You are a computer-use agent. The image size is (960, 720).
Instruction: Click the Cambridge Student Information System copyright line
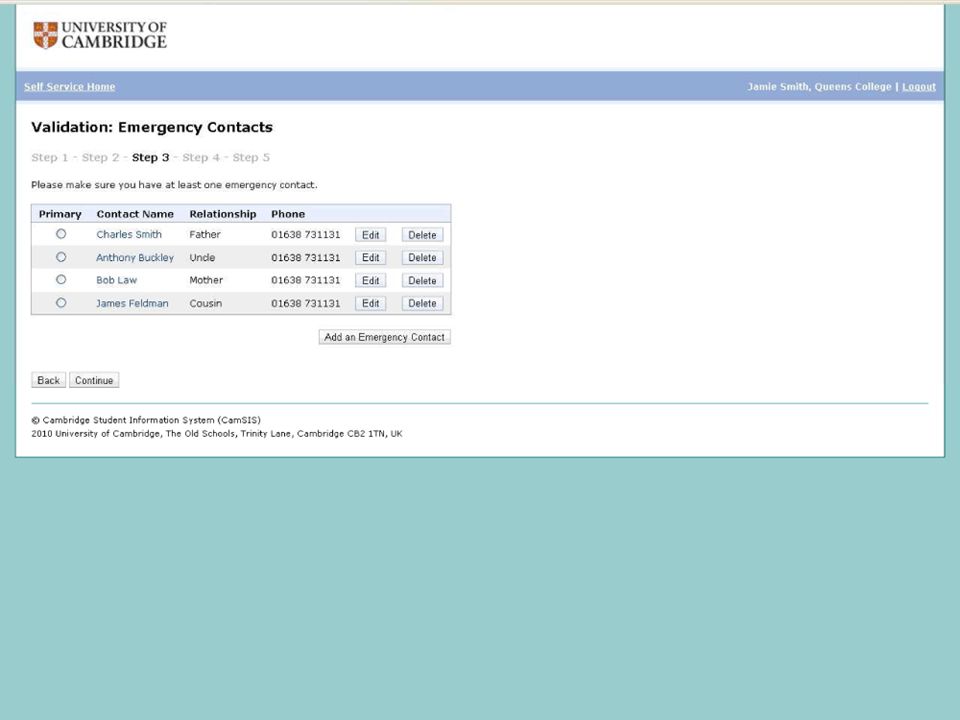[x=146, y=421]
